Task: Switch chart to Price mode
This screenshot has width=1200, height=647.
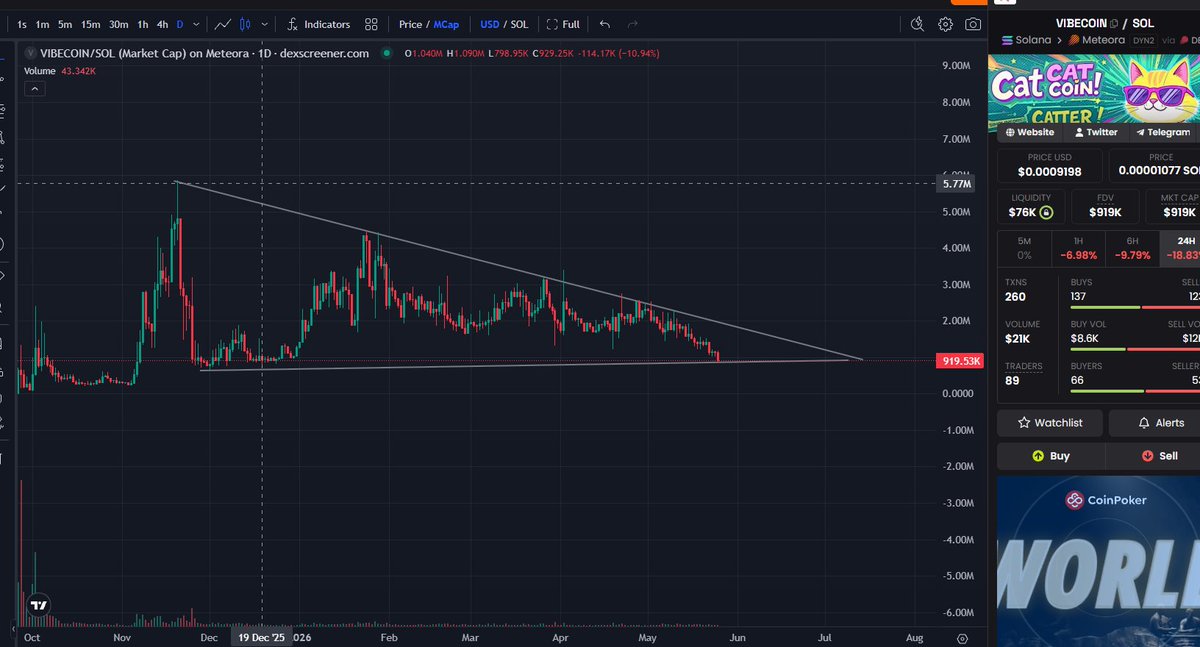Action: coord(410,24)
